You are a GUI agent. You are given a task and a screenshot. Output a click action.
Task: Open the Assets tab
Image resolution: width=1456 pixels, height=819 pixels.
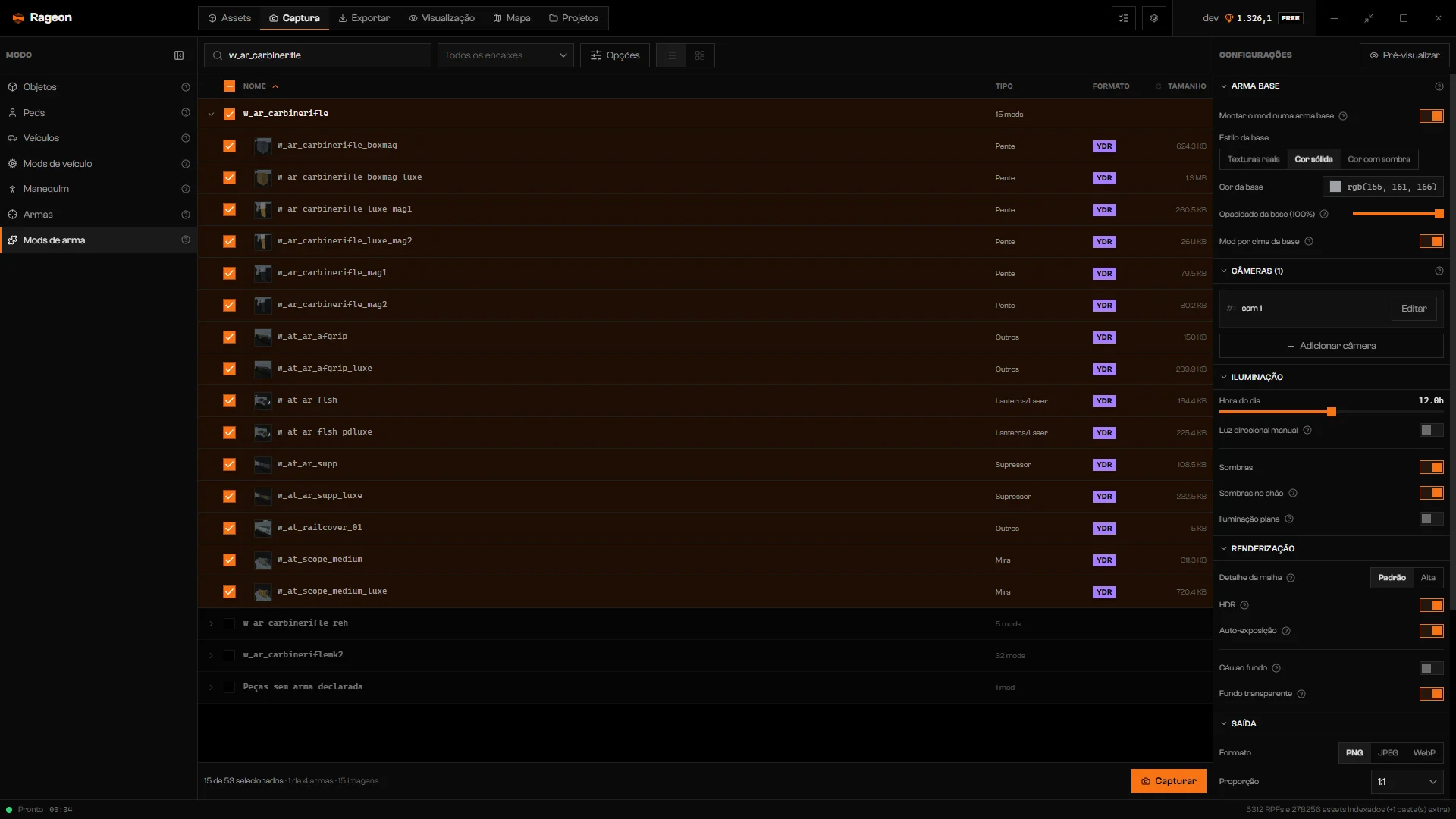click(229, 18)
